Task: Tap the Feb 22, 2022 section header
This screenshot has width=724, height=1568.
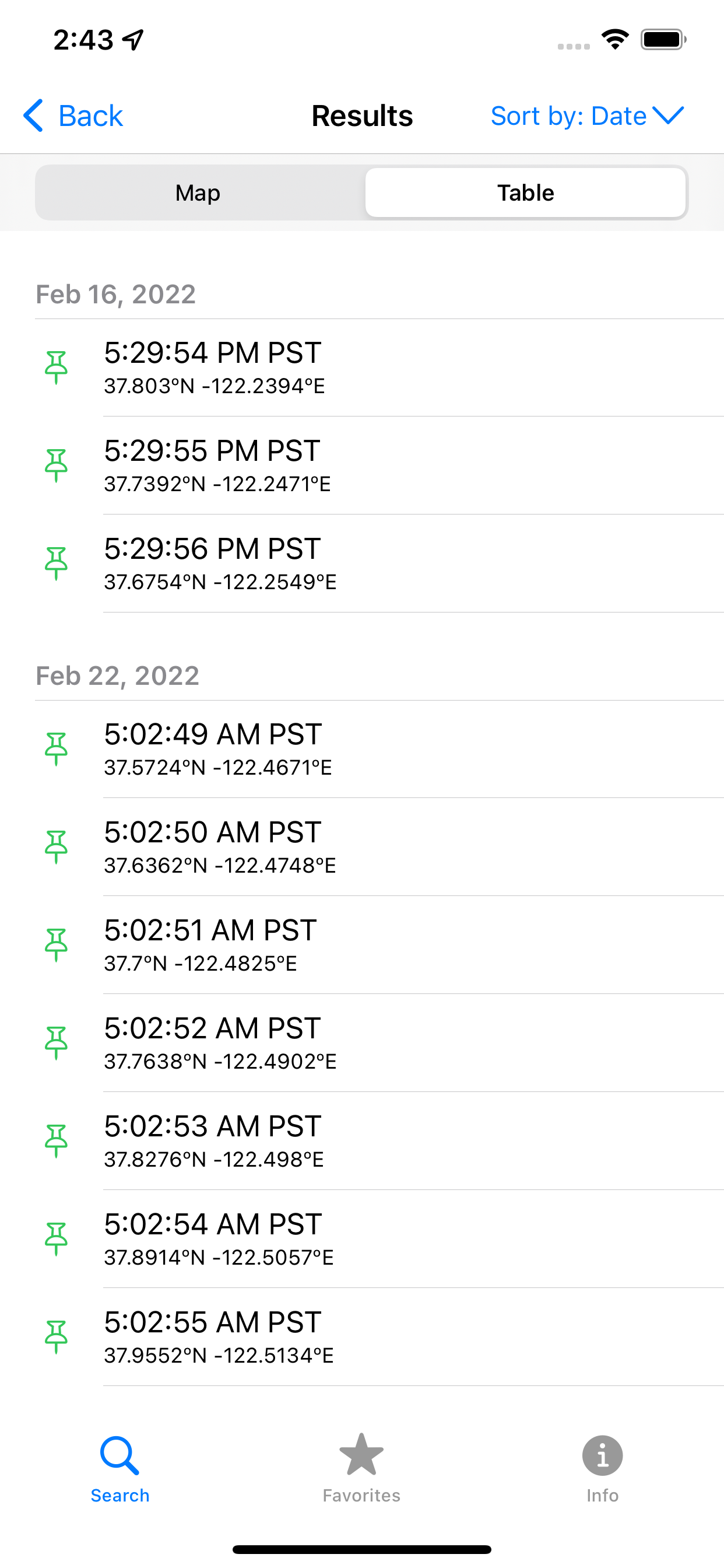Action: [x=117, y=675]
